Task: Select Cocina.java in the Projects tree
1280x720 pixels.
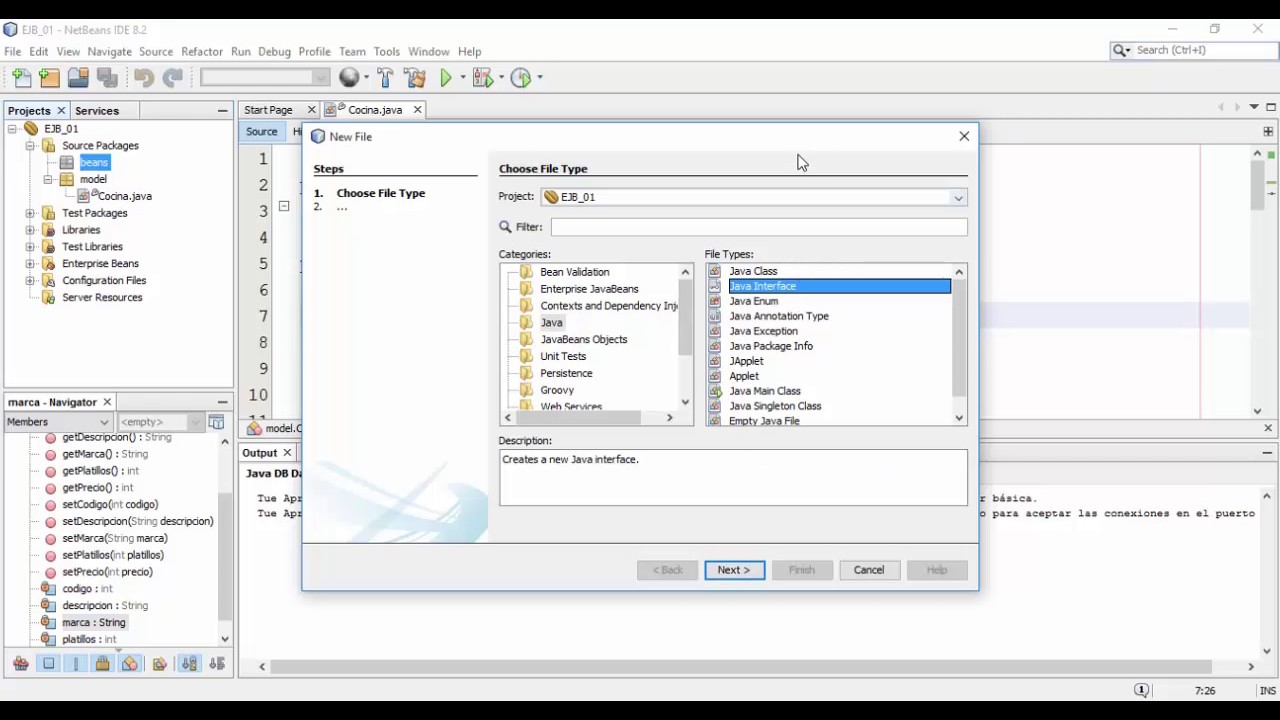Action: 124,196
